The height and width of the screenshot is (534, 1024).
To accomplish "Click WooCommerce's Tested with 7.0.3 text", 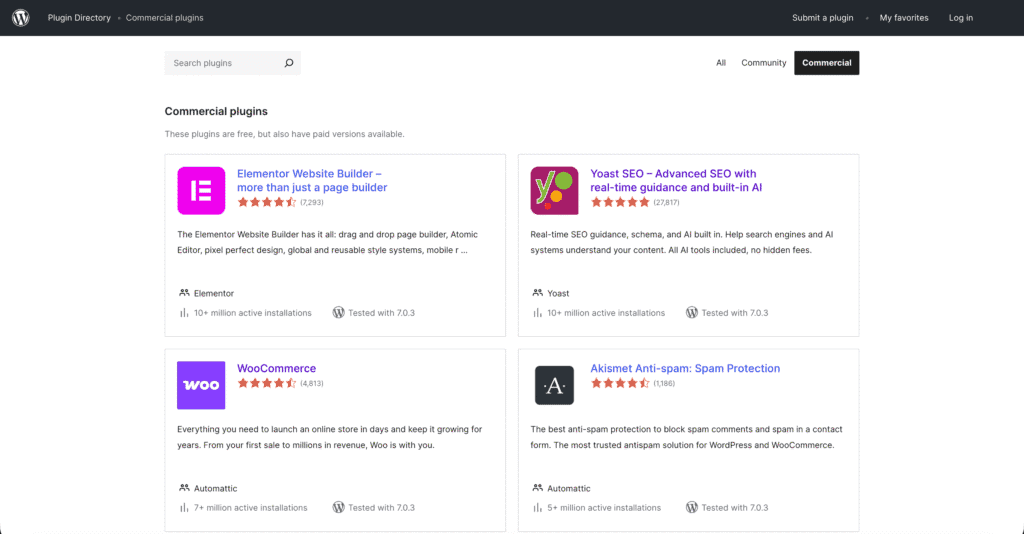I will (x=381, y=507).
